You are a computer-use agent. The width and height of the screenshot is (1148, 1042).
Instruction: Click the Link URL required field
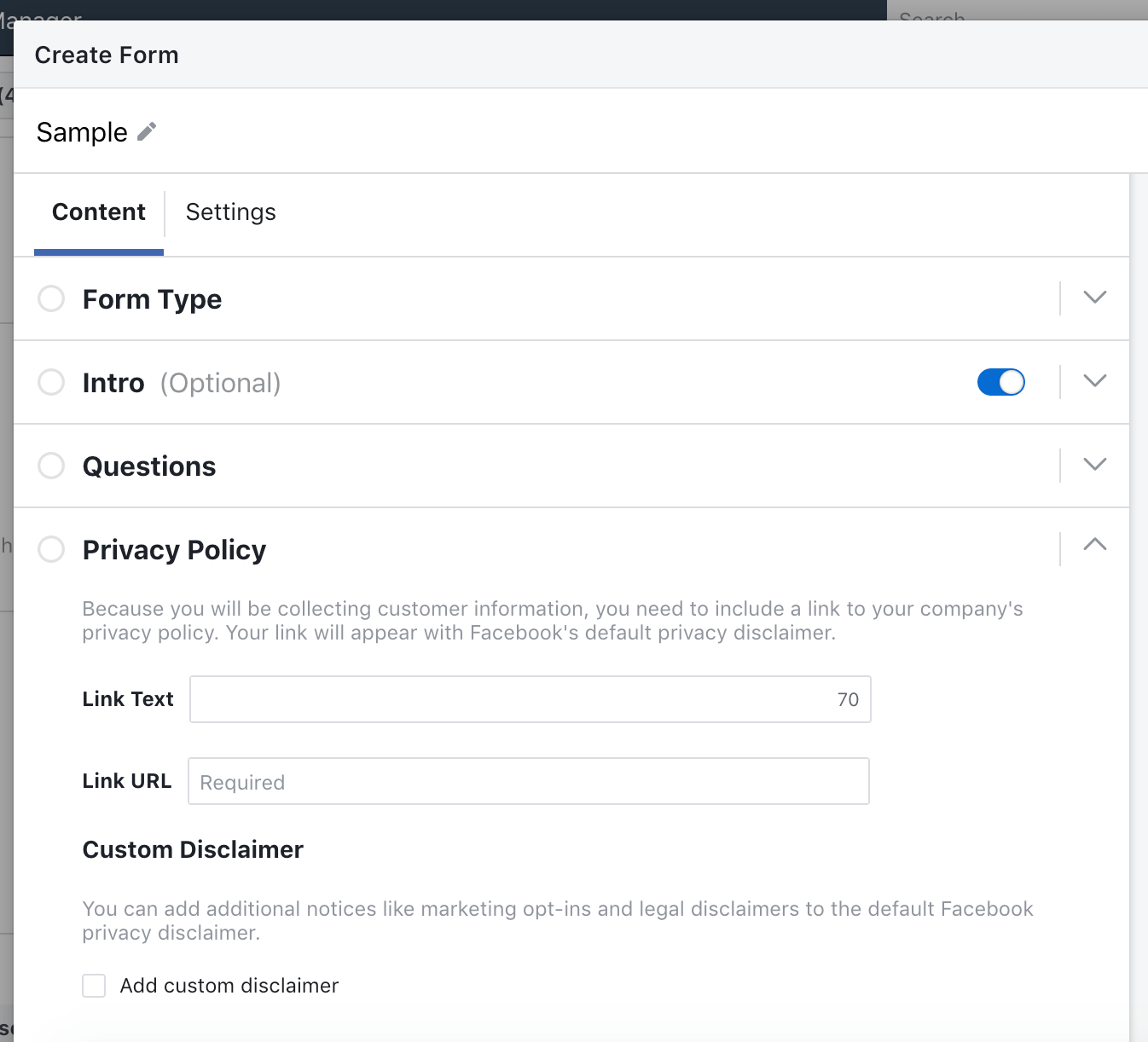(529, 781)
